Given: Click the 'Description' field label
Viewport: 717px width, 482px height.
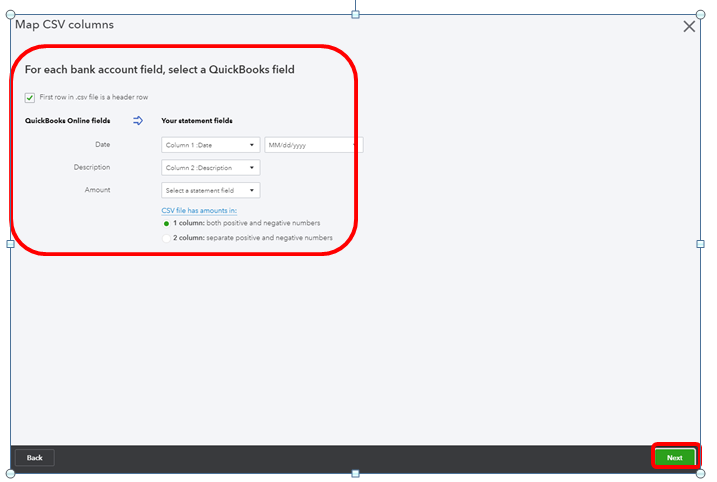Looking at the screenshot, I should point(92,167).
